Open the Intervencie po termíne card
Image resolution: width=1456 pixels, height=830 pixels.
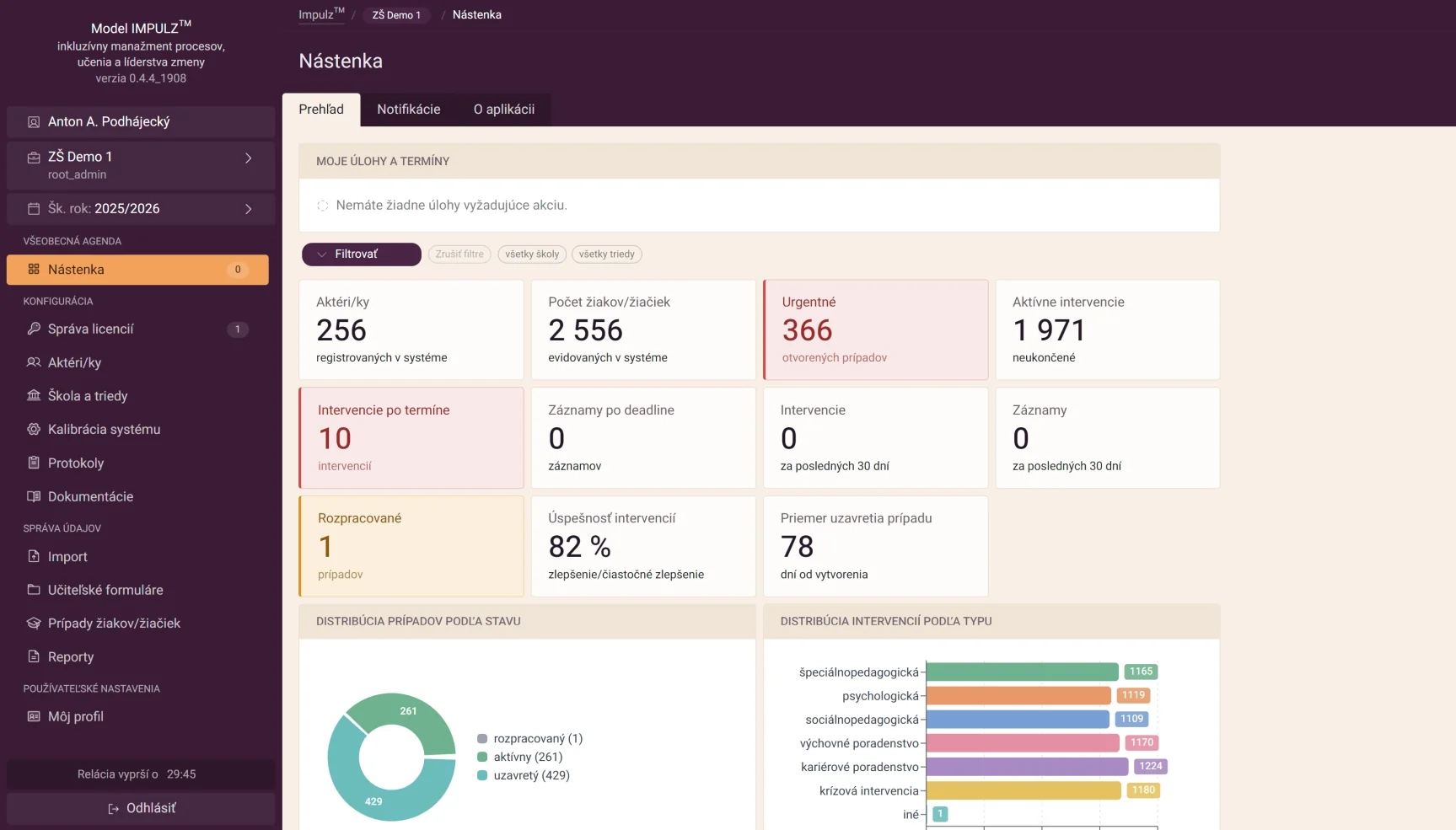411,438
